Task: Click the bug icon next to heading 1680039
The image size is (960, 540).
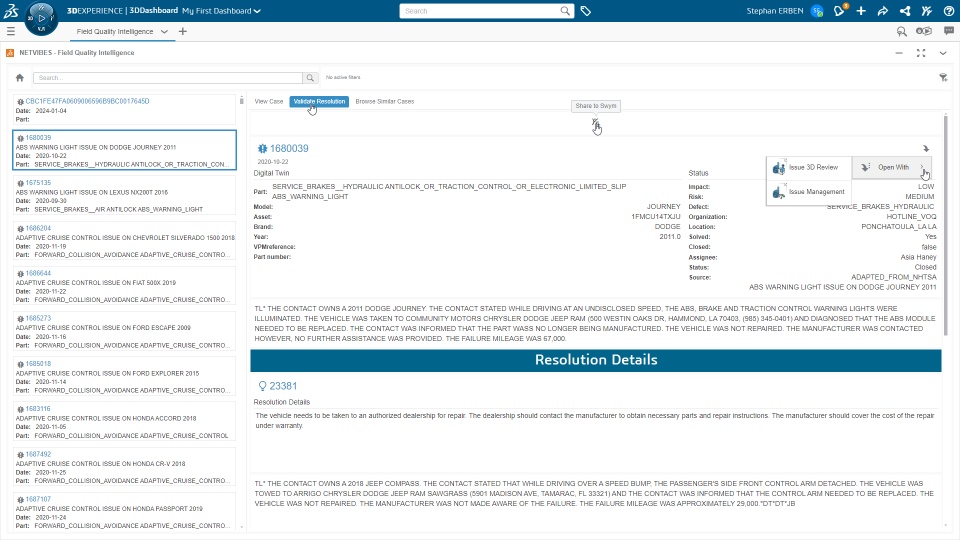Action: tap(262, 148)
